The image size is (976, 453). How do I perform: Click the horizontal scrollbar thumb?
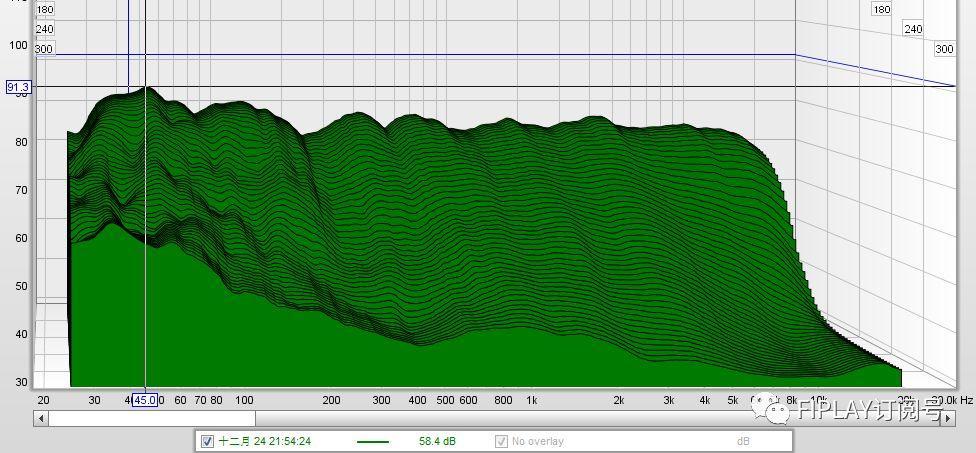point(150,419)
